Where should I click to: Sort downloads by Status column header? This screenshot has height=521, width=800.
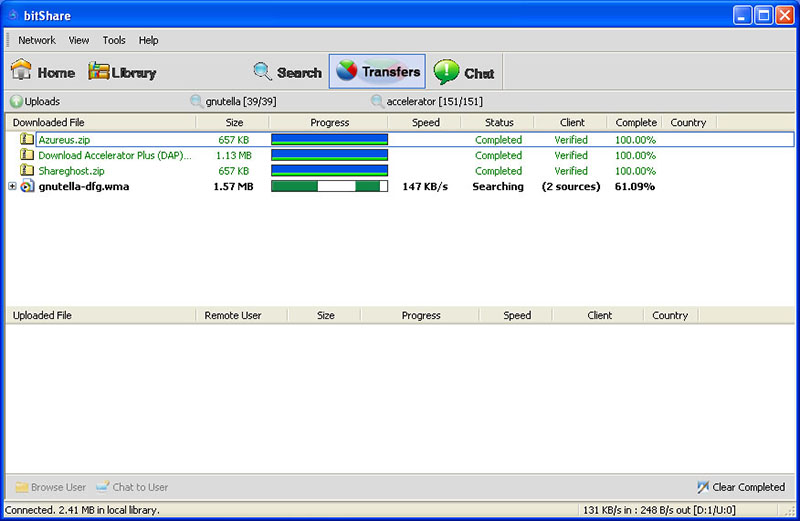point(498,122)
